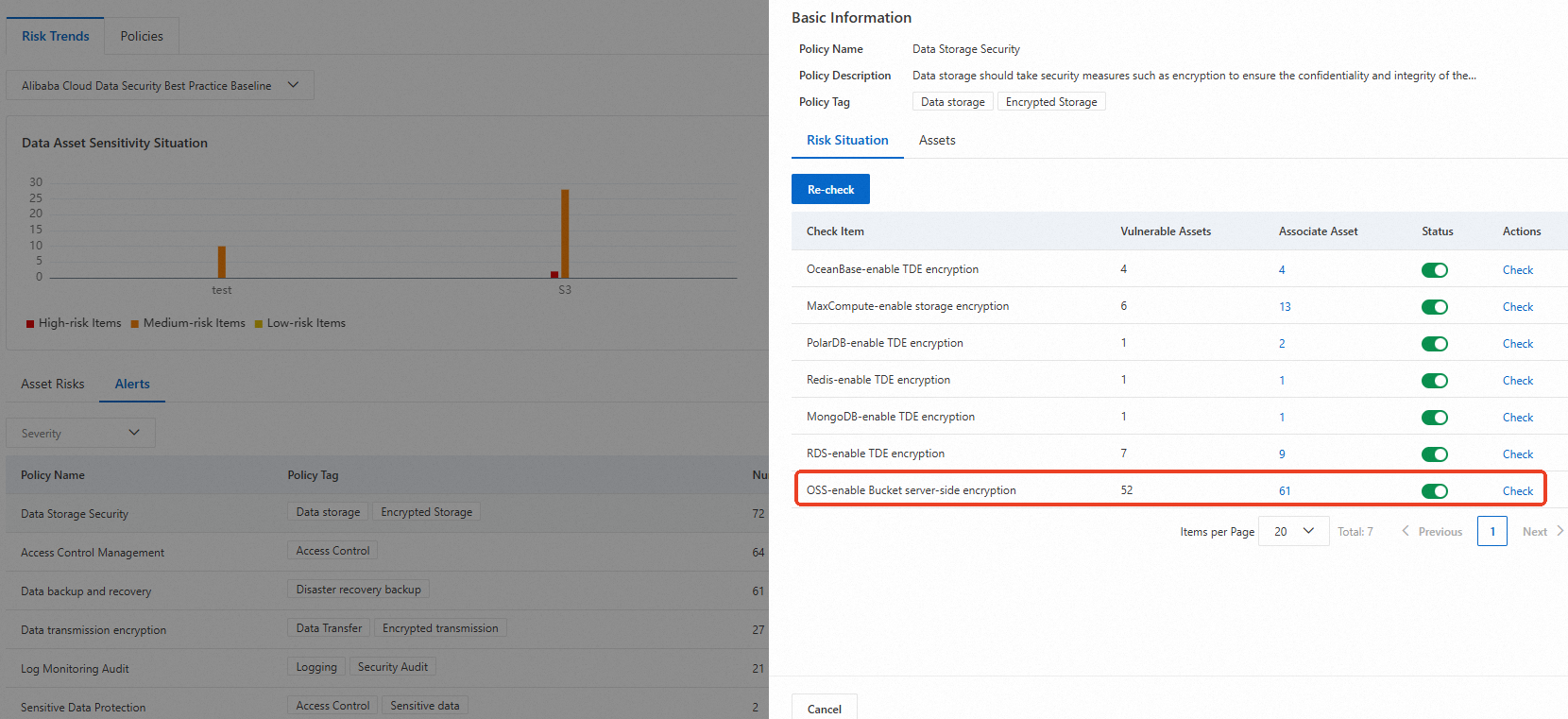Viewport: 1568px width, 719px height.
Task: Select Data transmission encryption policy row
Action: pyautogui.click(x=387, y=629)
